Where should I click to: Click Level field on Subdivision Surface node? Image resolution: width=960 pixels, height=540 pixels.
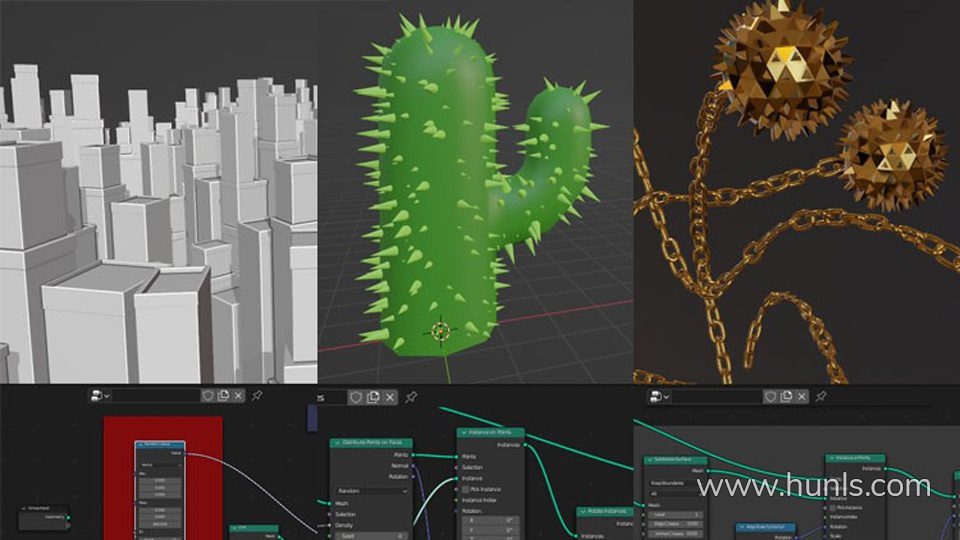point(676,515)
